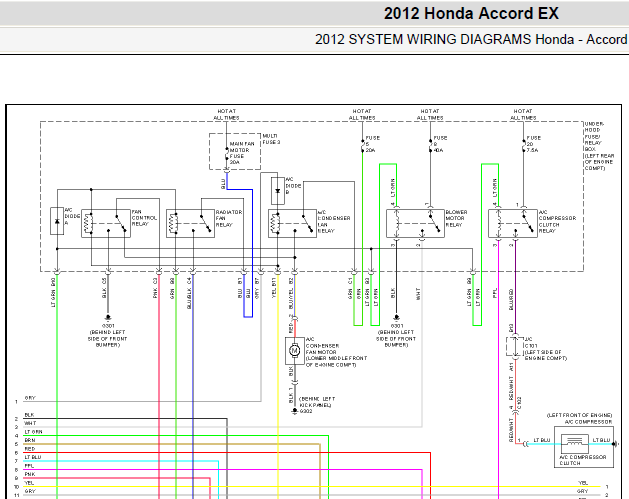Click the "MULTI FUSE 3" label
This screenshot has height=499, width=629.
click(x=271, y=139)
